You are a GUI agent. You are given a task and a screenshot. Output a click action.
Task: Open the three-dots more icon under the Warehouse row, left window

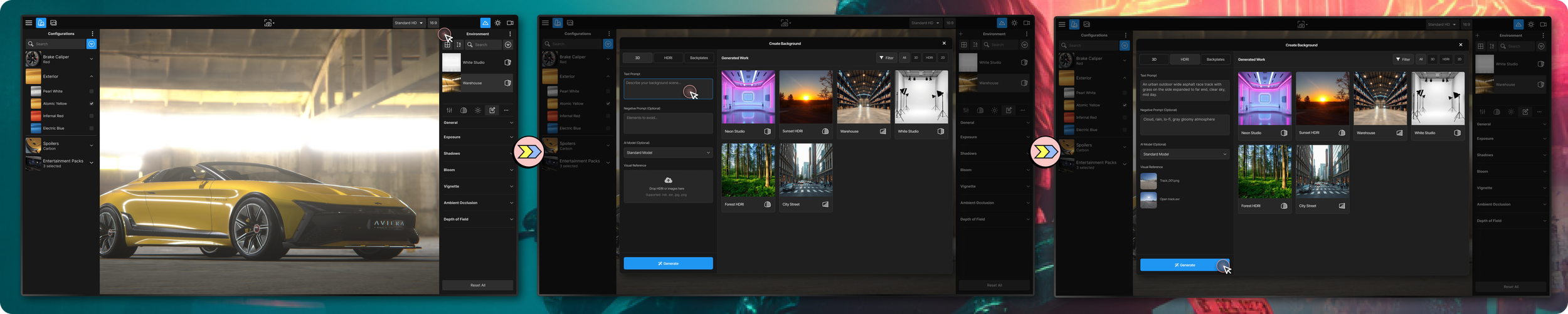coord(506,110)
